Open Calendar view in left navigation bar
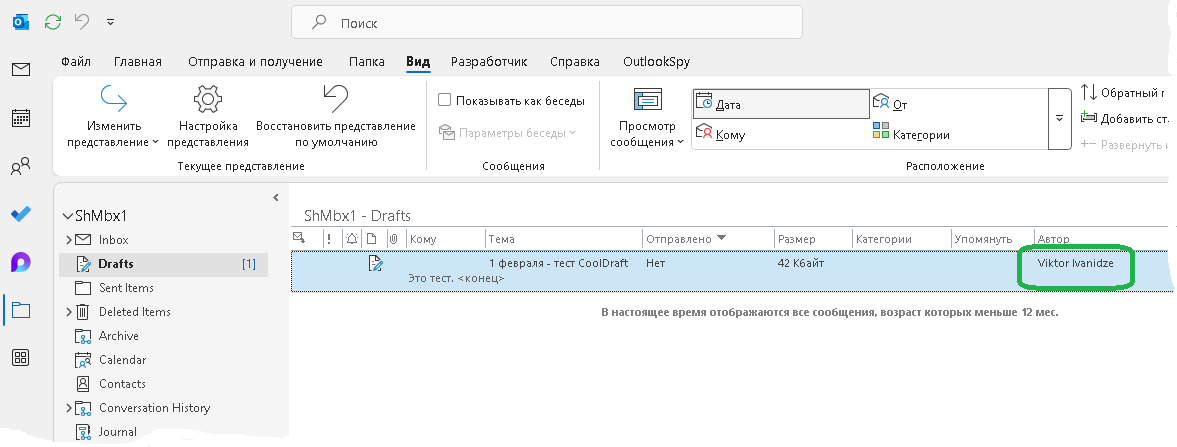Viewport: 1177px width, 447px height. click(x=21, y=118)
